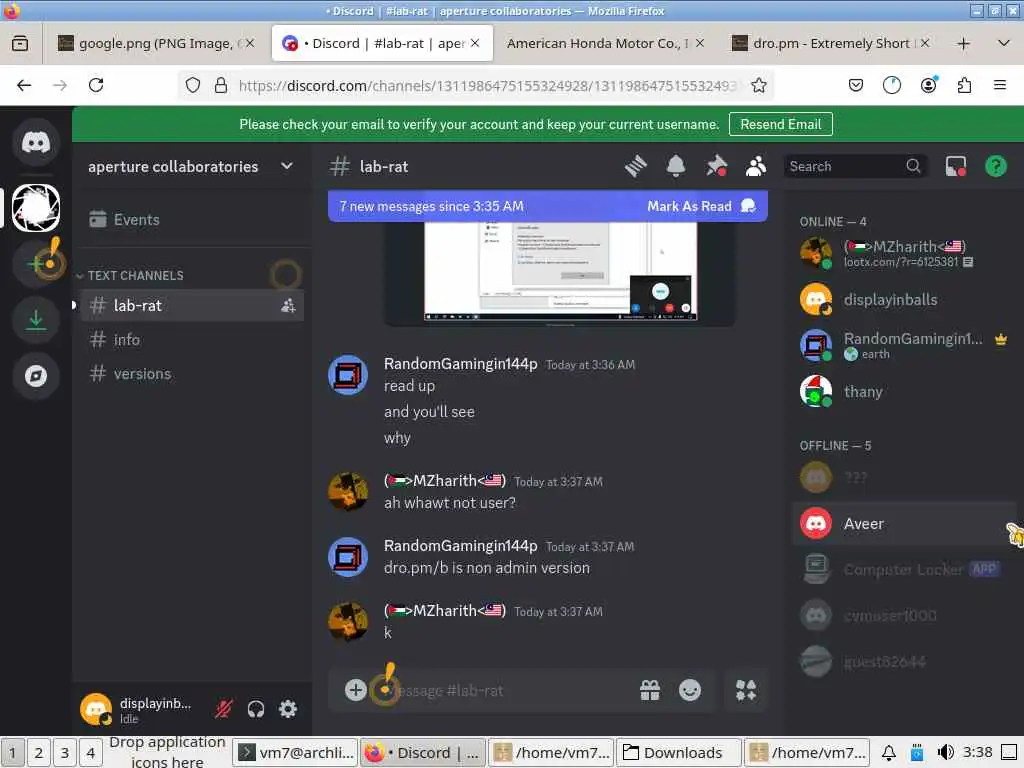Open shared screenshot image attachment
Image resolution: width=1024 pixels, height=768 pixels.
(x=560, y=271)
